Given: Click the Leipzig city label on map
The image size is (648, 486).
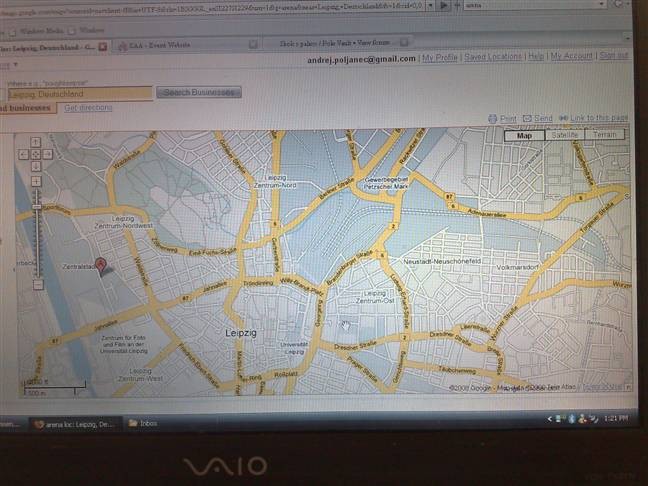Looking at the screenshot, I should [x=241, y=333].
